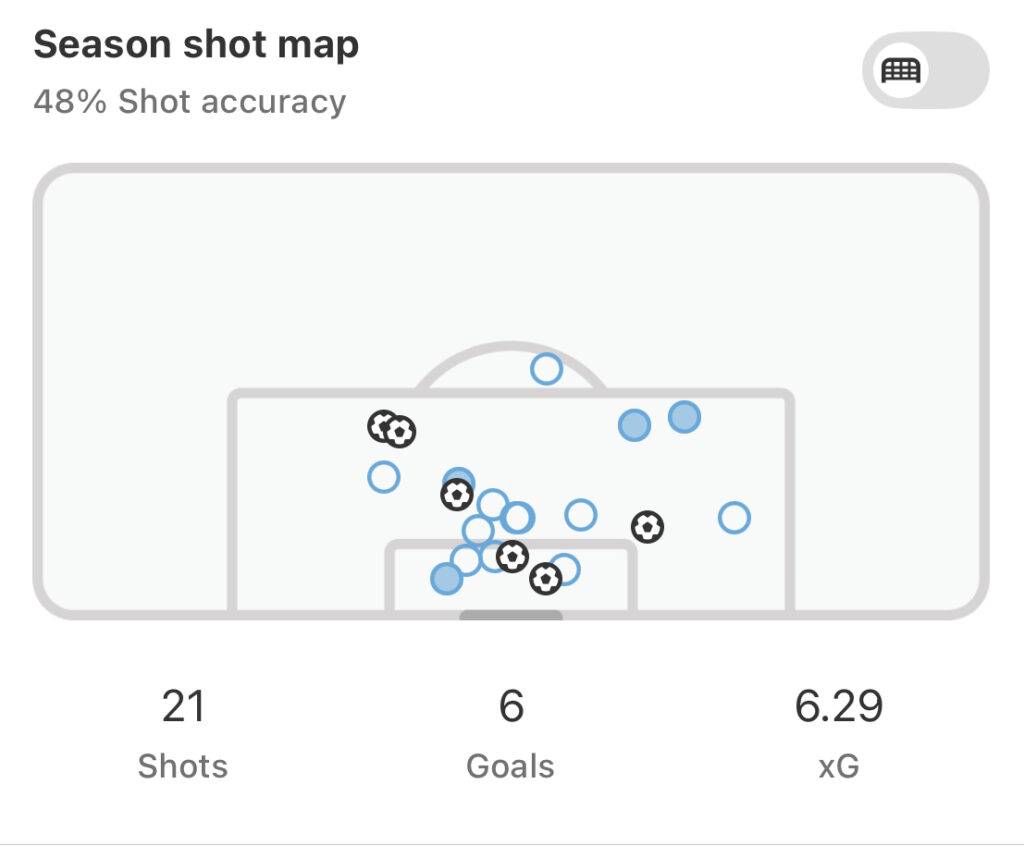Select the lone goal ball right of center
Screen dimensions: 1024x858
tap(647, 526)
